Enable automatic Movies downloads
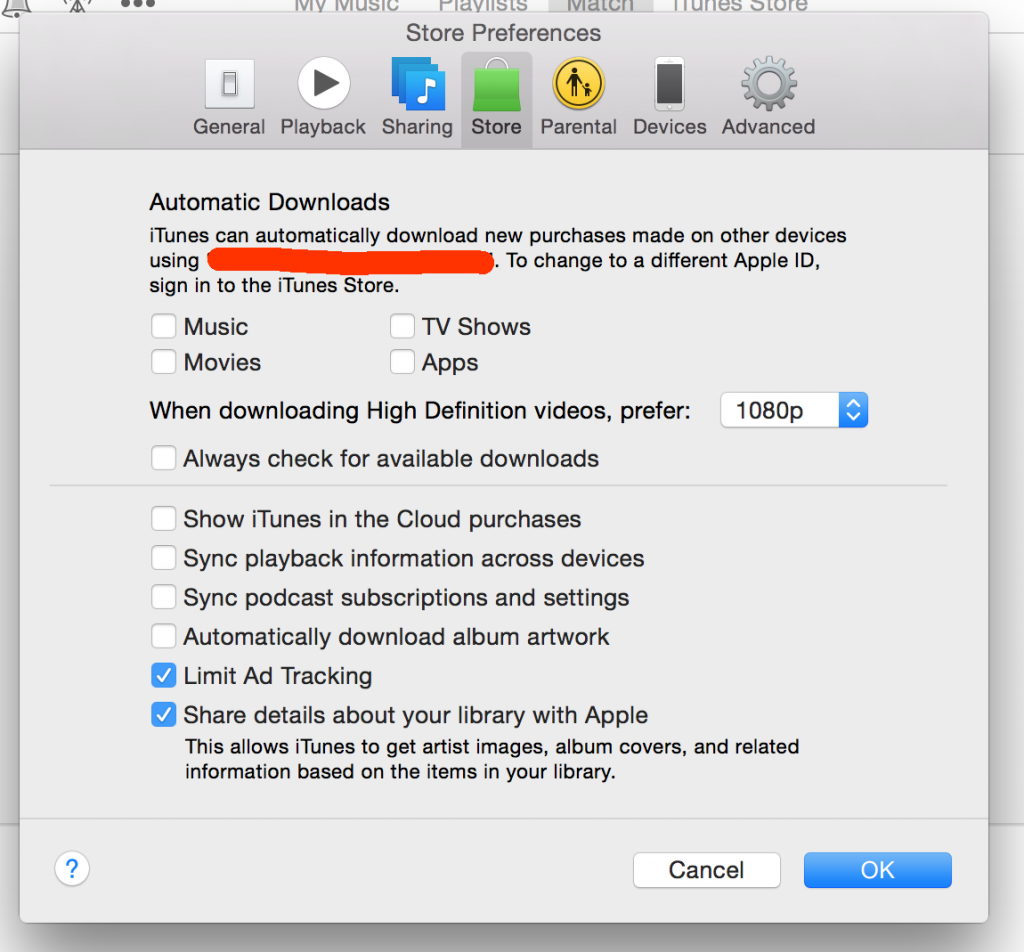This screenshot has width=1024, height=952. pos(163,361)
